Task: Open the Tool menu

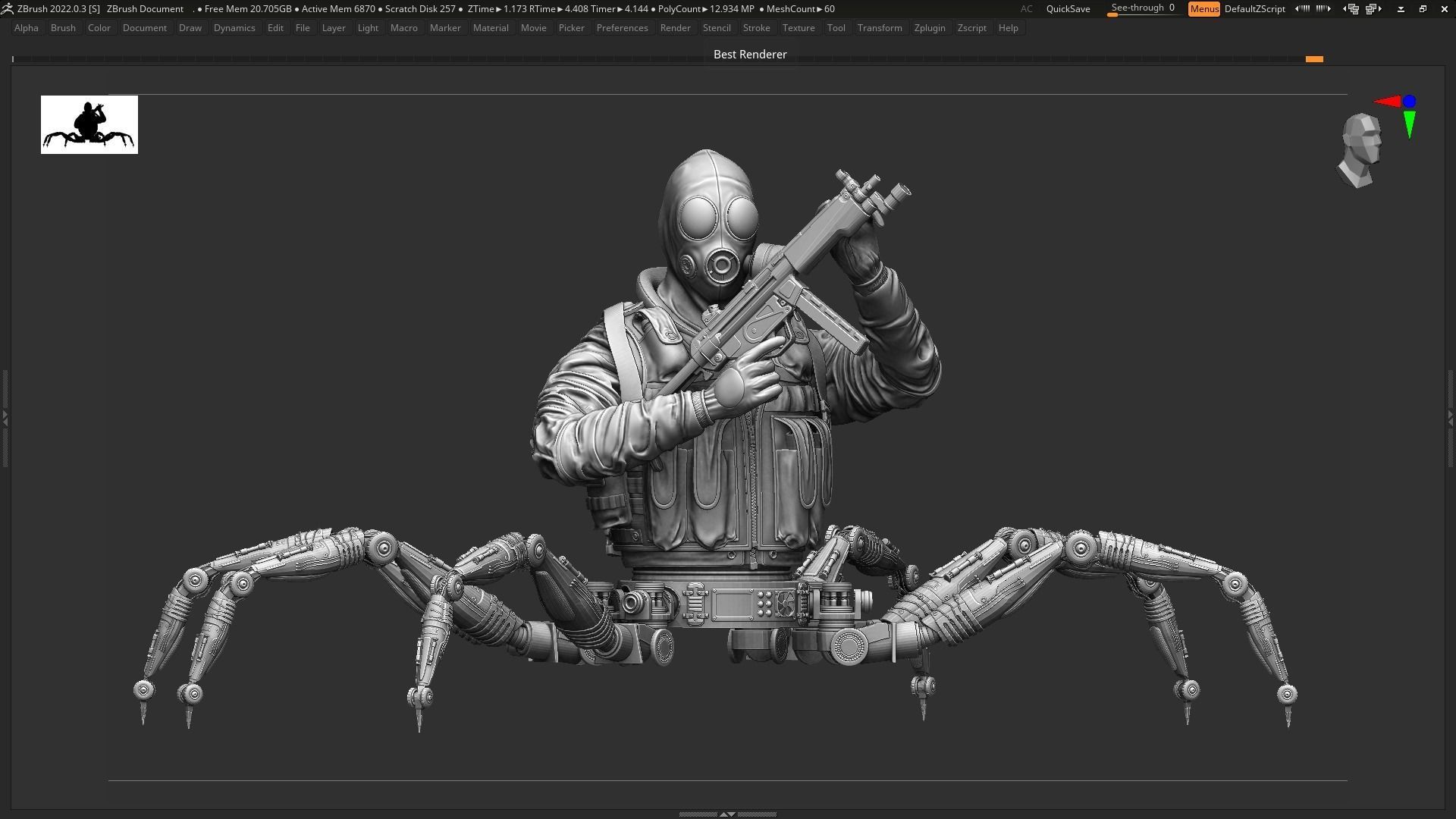Action: pos(836,28)
